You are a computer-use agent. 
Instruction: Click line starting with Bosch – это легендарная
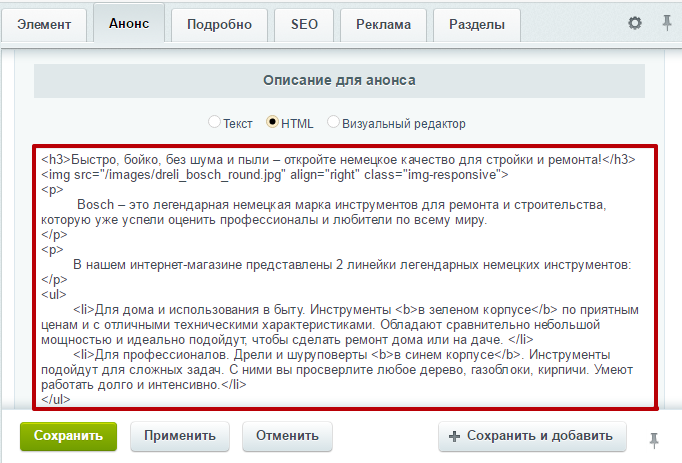point(341,205)
